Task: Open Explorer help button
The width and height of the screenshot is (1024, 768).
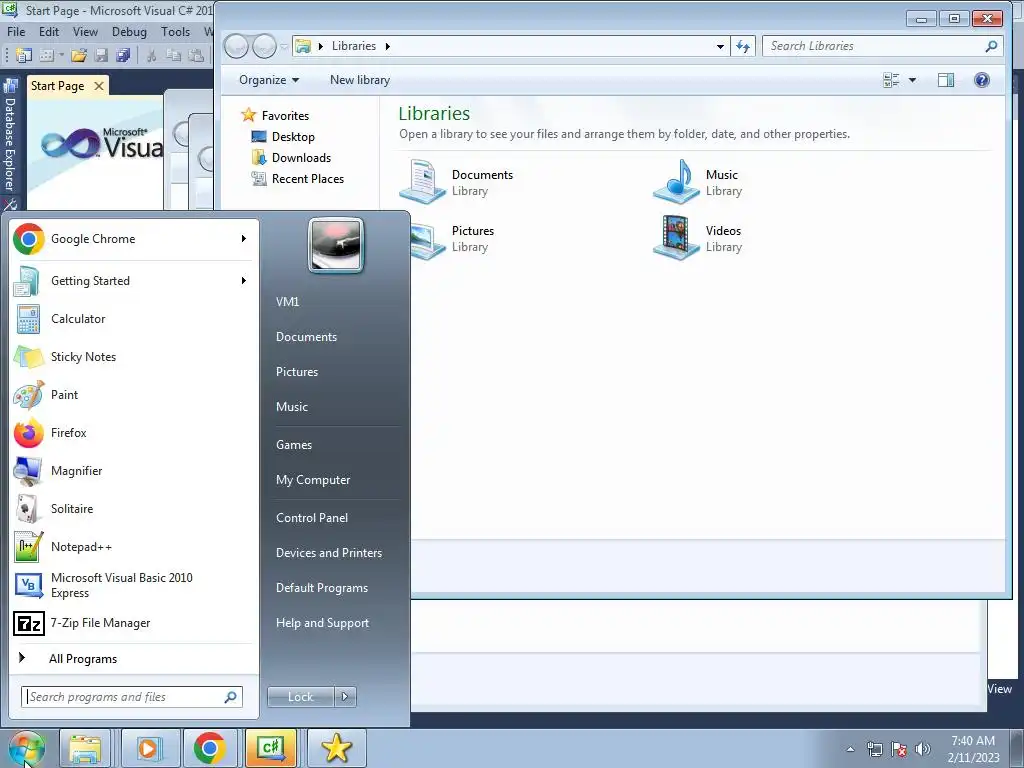Action: tap(982, 80)
